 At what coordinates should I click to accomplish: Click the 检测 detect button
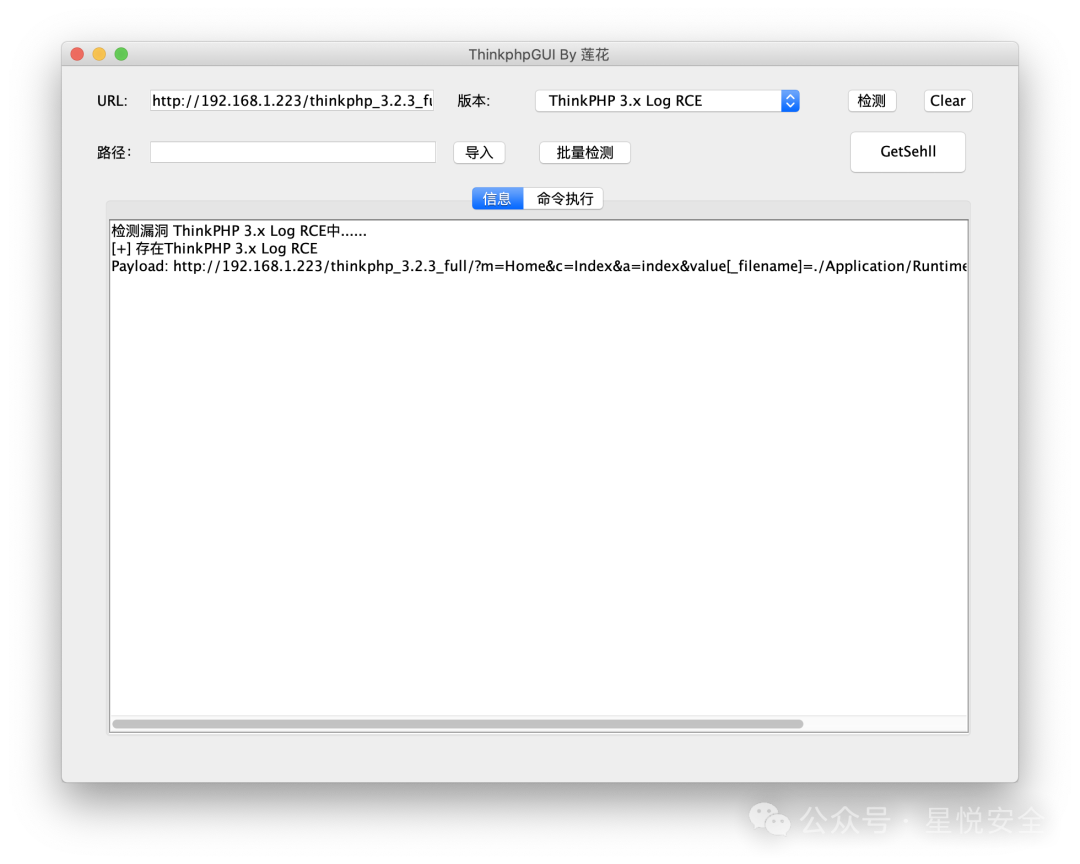pos(871,101)
